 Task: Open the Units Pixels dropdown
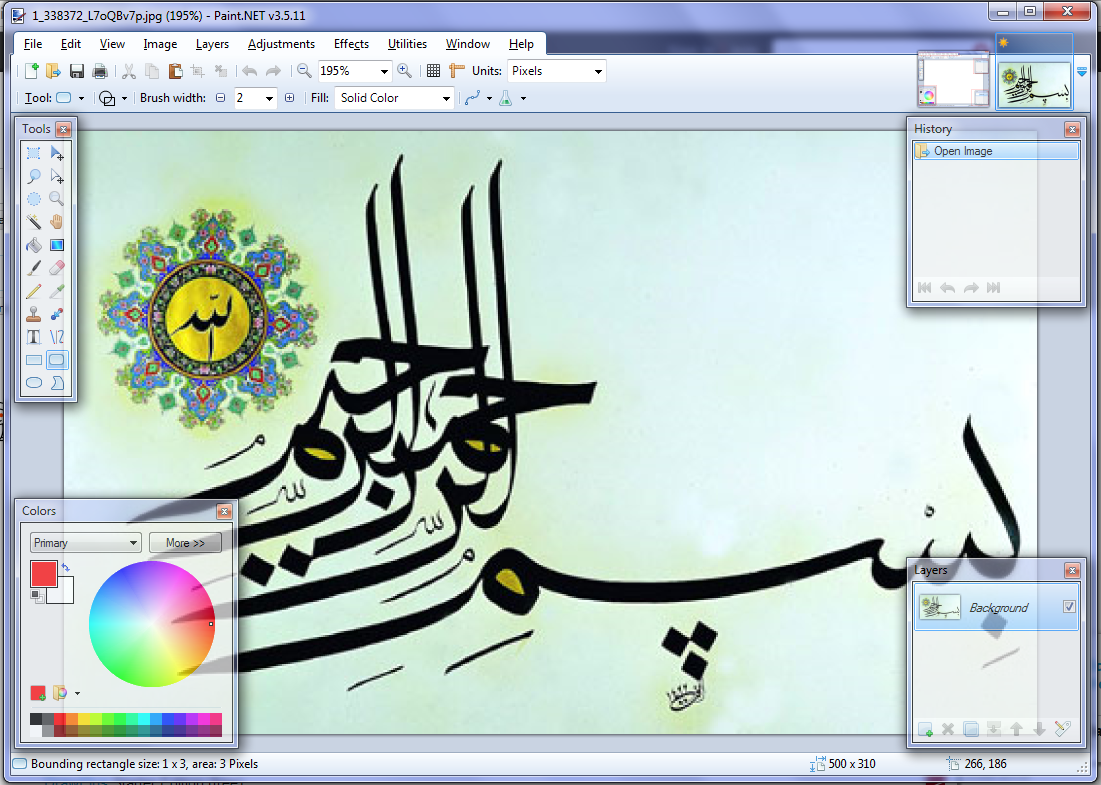pos(598,72)
